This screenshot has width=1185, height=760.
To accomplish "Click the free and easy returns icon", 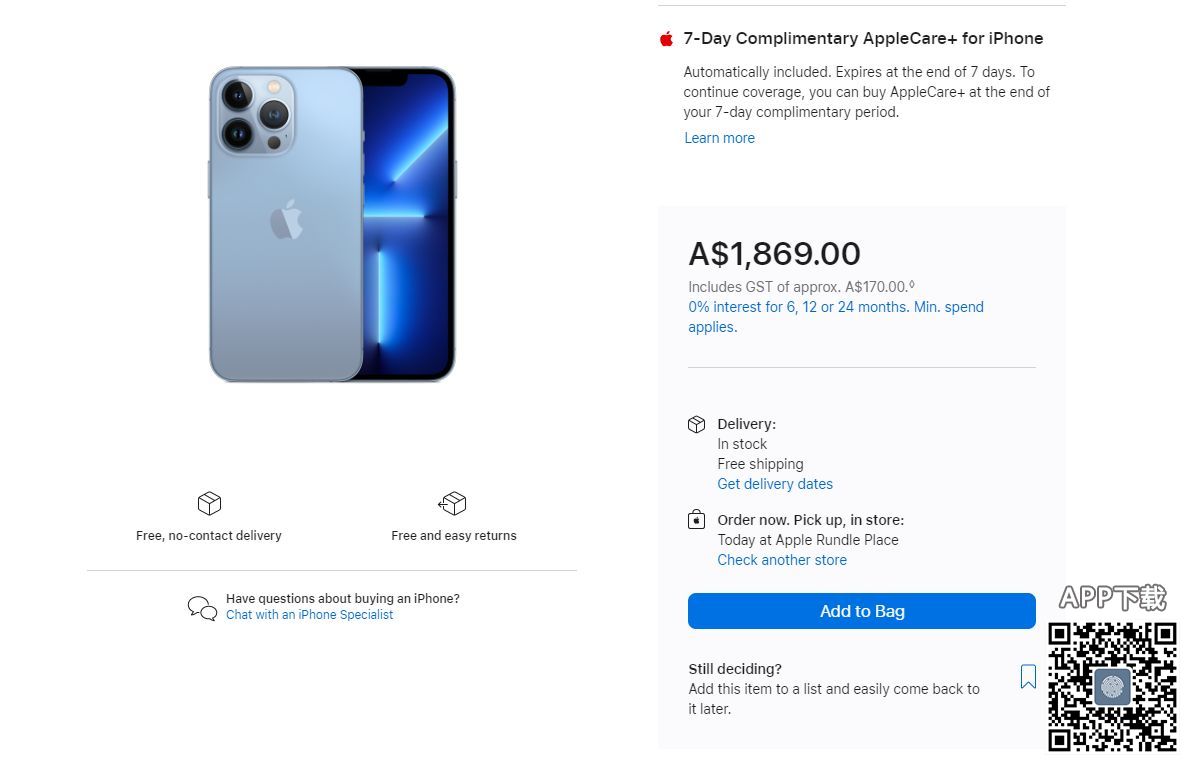I will point(453,503).
